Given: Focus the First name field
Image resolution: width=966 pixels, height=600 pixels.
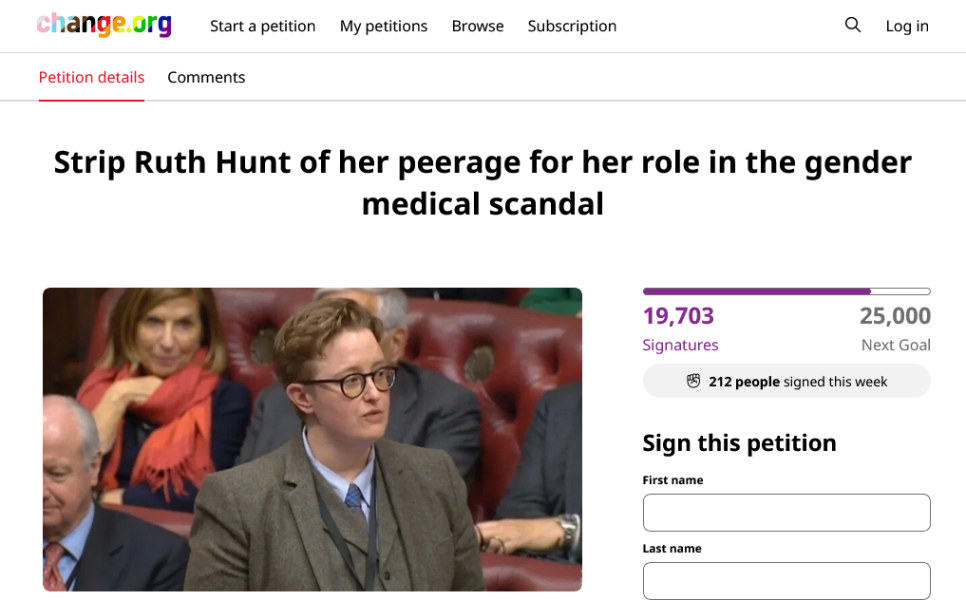Looking at the screenshot, I should (x=786, y=512).
